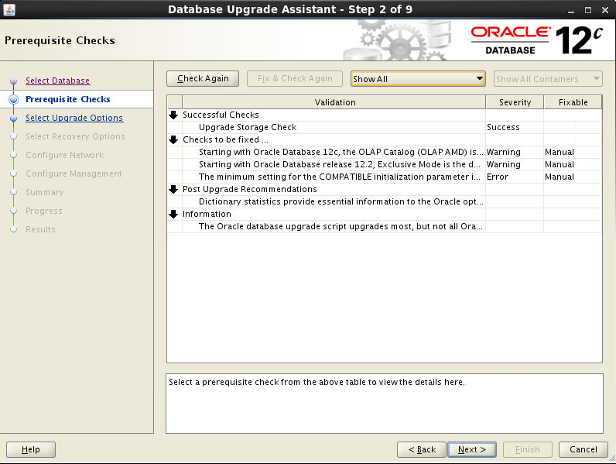Open the window menu icon in title bar
The width and height of the screenshot is (616, 464).
tap(9, 9)
